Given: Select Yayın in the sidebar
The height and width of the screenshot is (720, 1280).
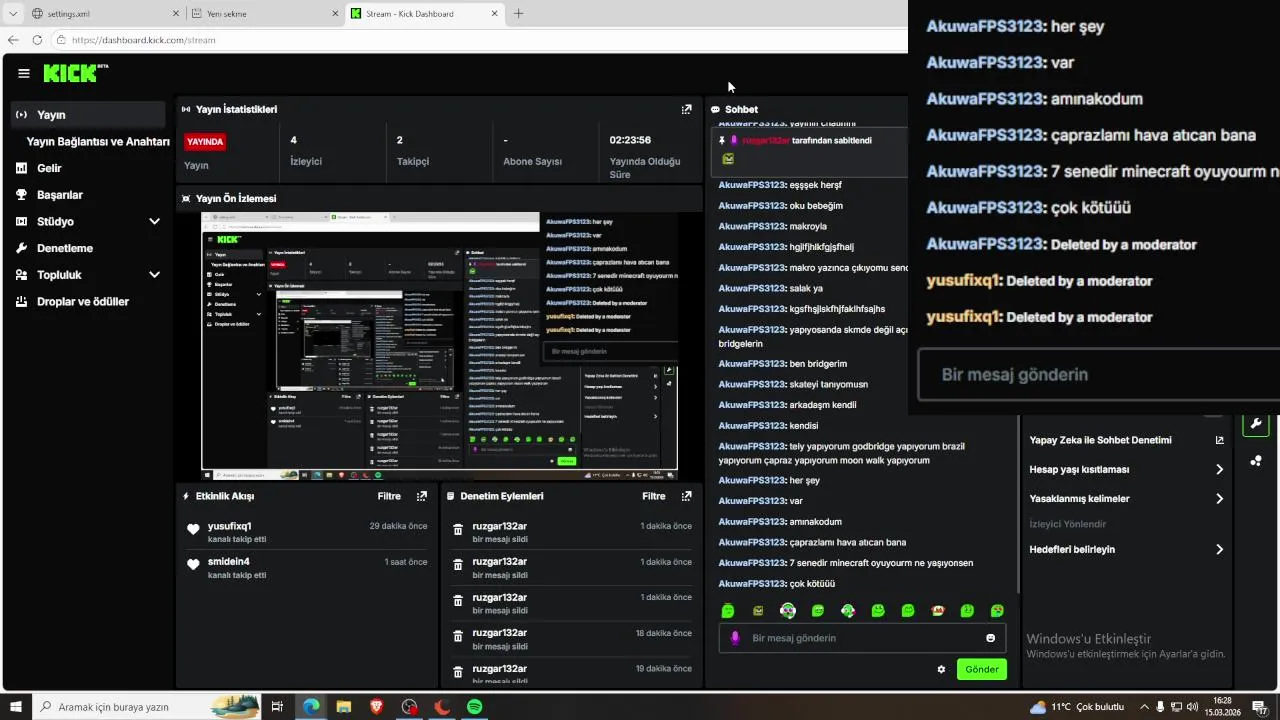Looking at the screenshot, I should [x=88, y=115].
